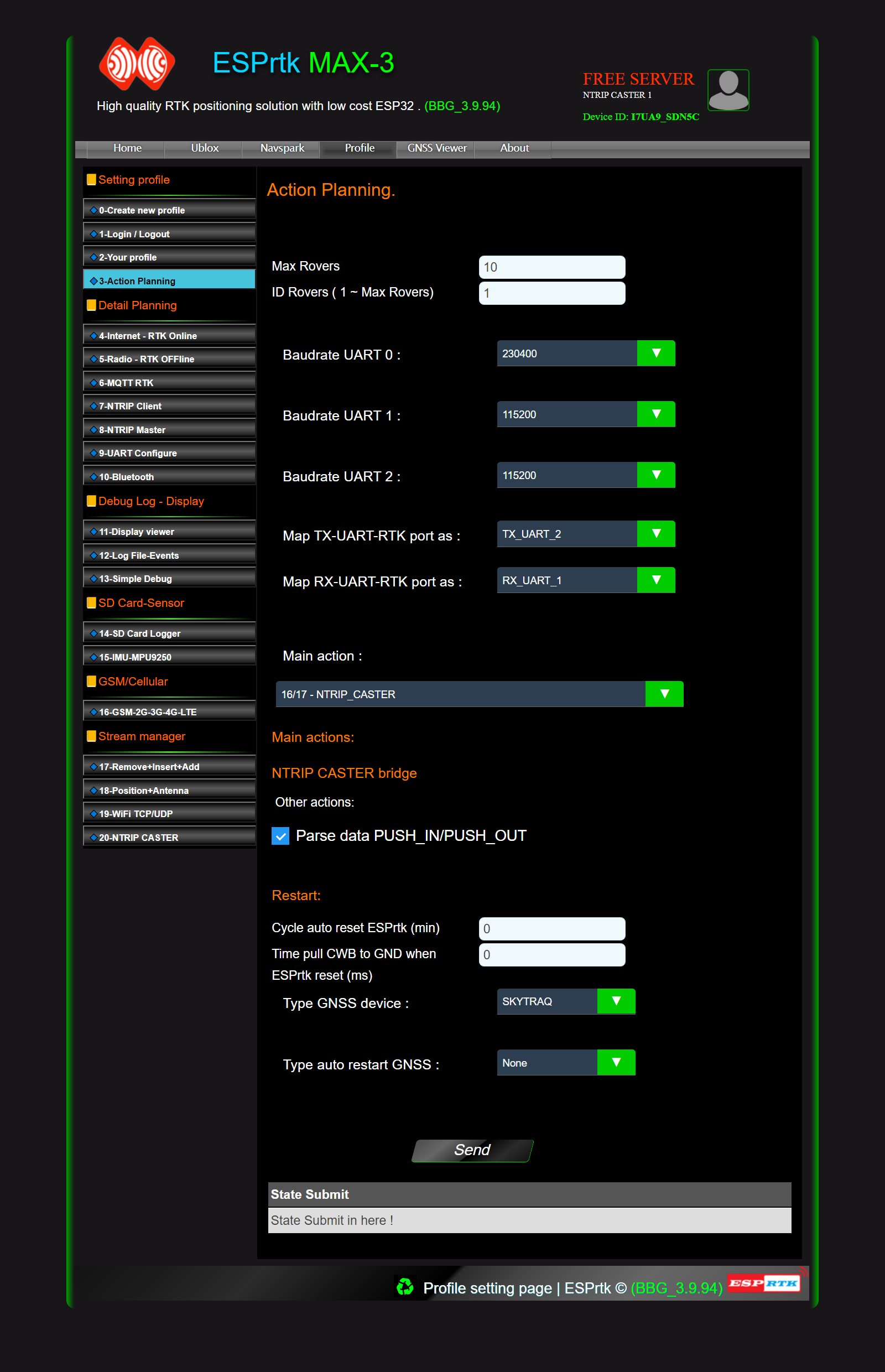
Task: Switch to the GNSS Viewer tab
Action: (436, 148)
